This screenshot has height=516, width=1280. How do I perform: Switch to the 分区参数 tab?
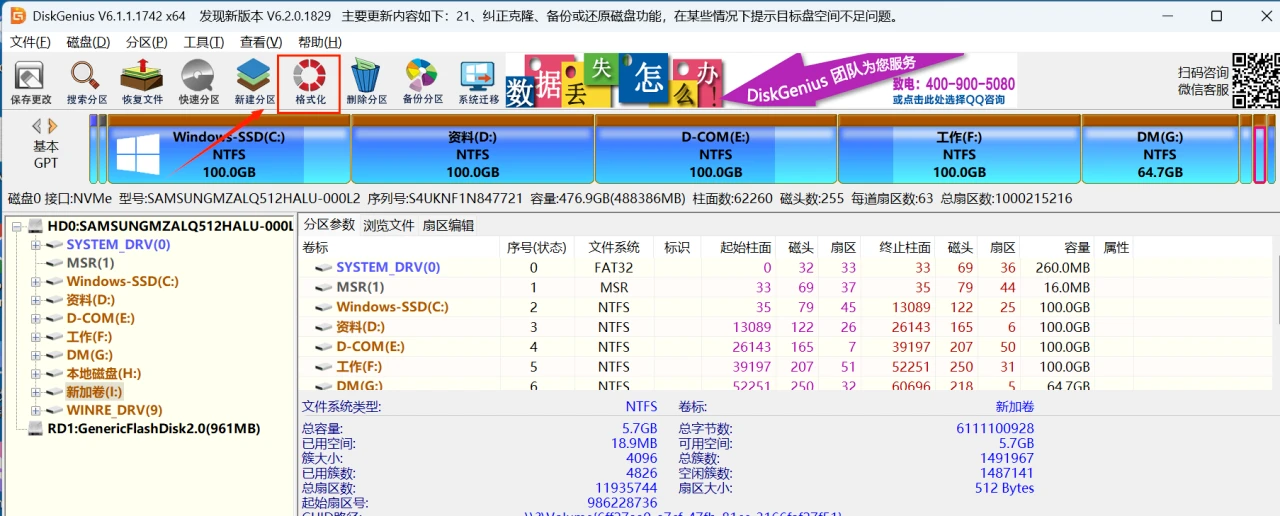point(329,225)
